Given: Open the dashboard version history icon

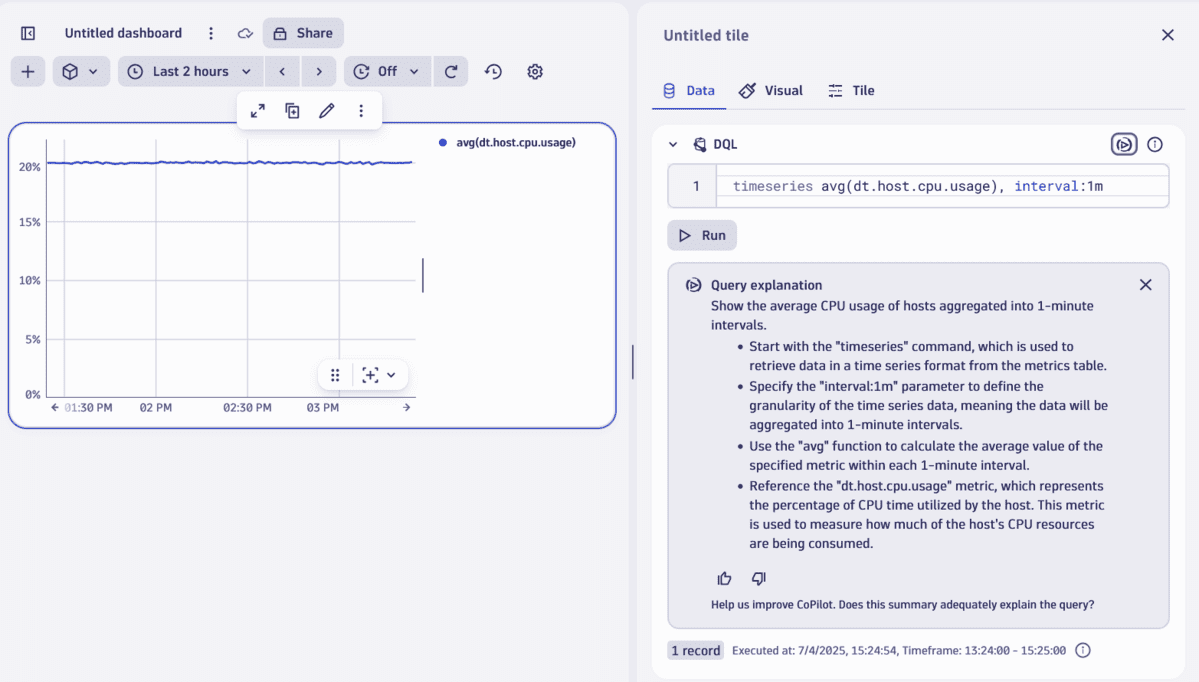Looking at the screenshot, I should pyautogui.click(x=493, y=71).
